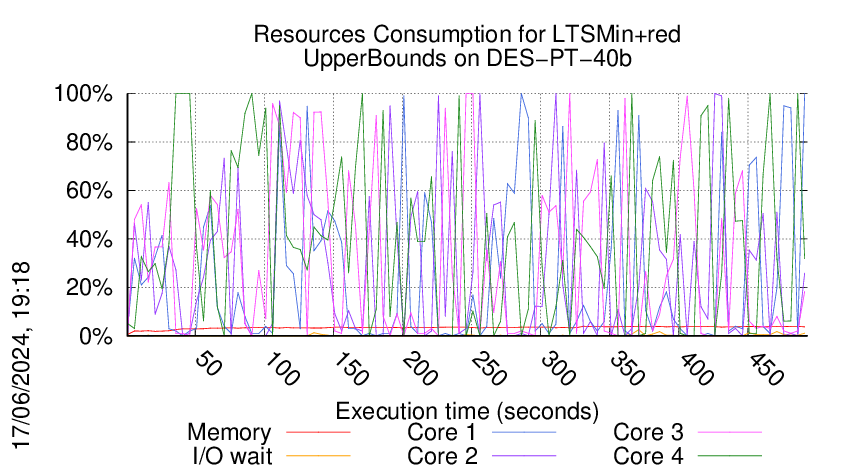
Task: Click the 'Core 2' legend label
Action: 442,456
